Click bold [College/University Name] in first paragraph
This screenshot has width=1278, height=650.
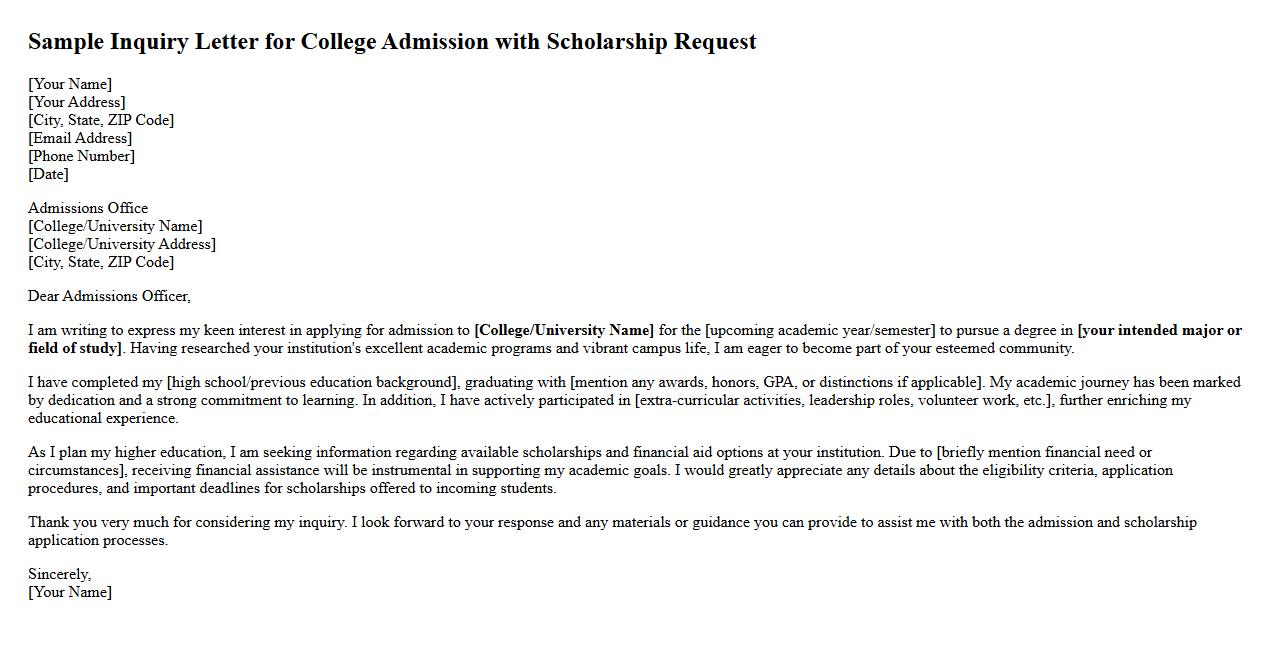(x=564, y=330)
